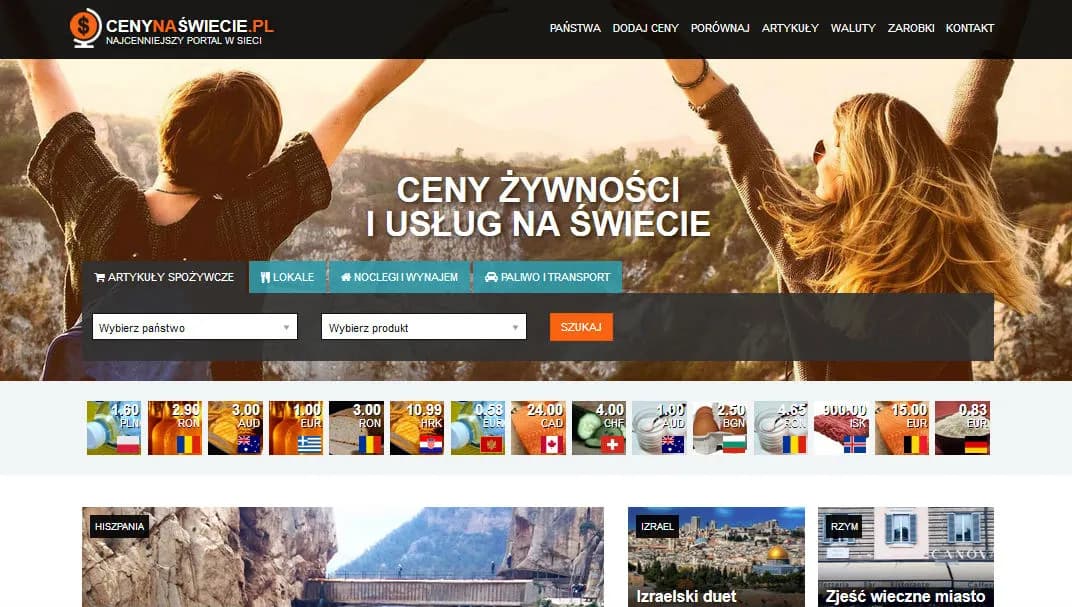Click the 4.00 CHF cucumber price tile
This screenshot has width=1072, height=607.
(599, 428)
